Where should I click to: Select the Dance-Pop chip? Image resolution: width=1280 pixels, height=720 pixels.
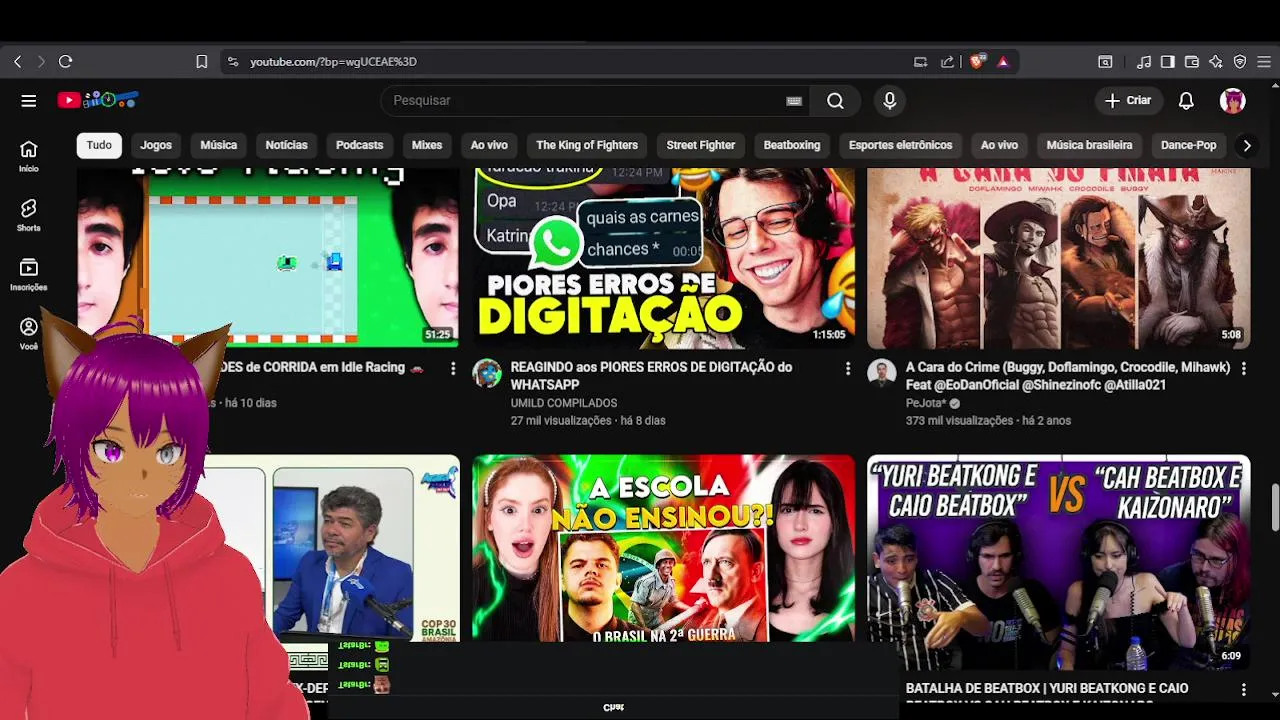pos(1188,145)
